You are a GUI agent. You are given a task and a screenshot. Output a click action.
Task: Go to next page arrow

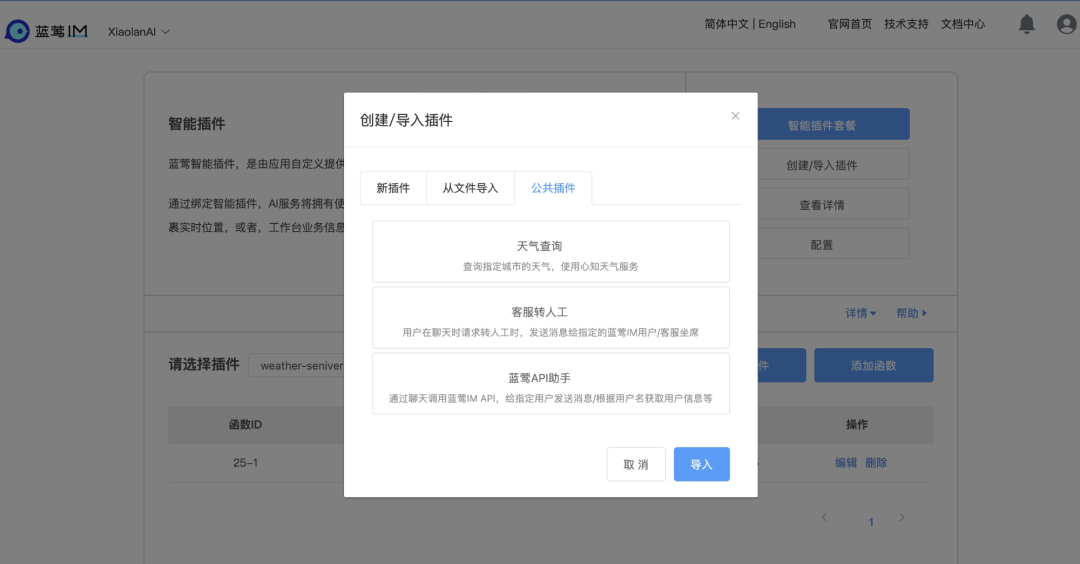(902, 517)
